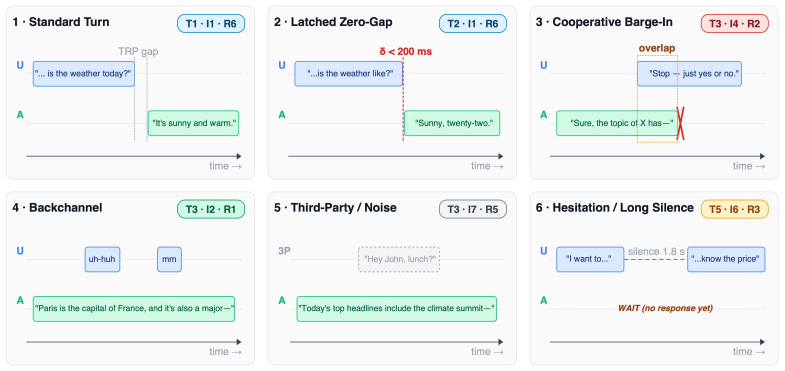Click the δ < 200 ms red label

pos(406,52)
